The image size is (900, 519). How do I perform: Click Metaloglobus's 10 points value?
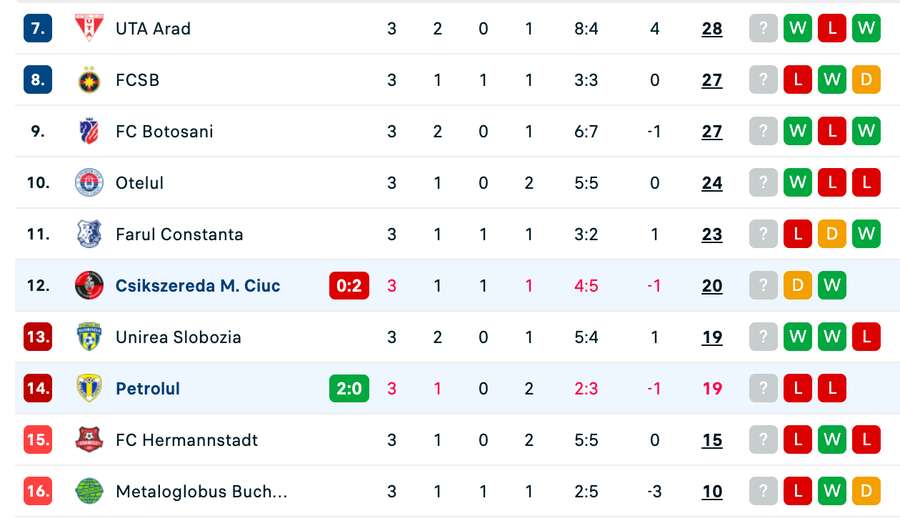712,491
